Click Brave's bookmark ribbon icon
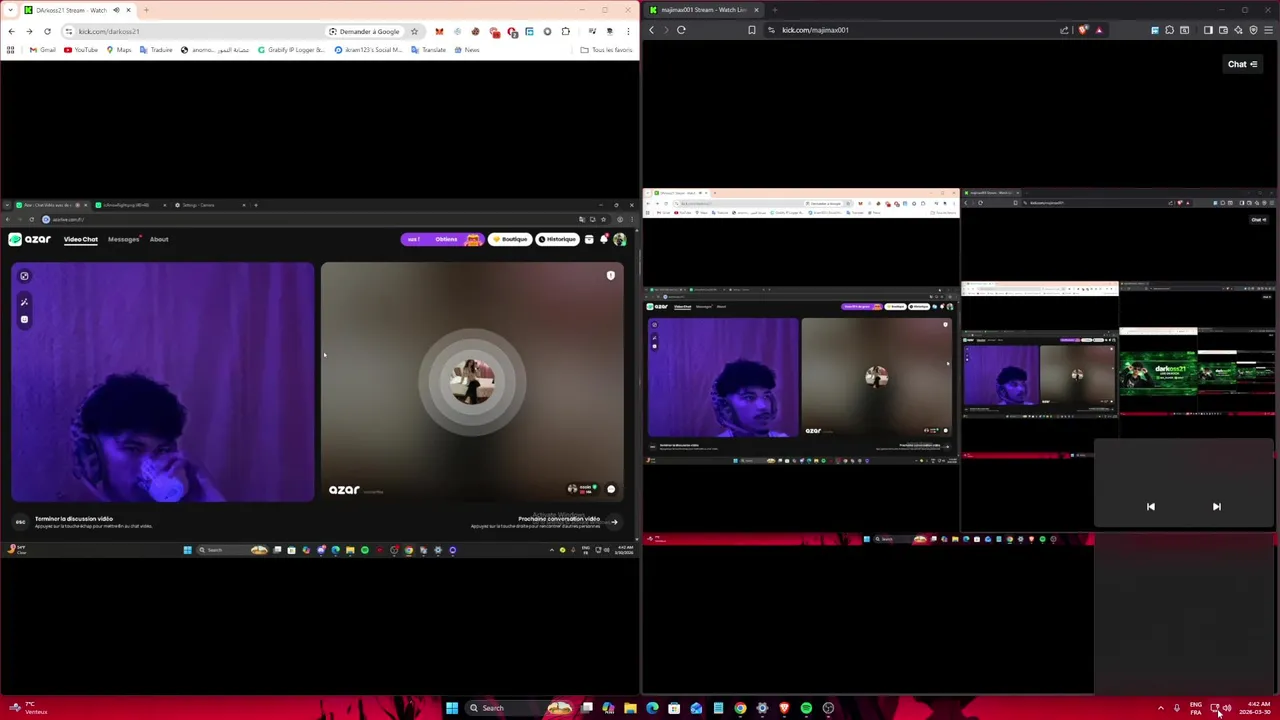Image resolution: width=1280 pixels, height=720 pixels. (x=752, y=30)
